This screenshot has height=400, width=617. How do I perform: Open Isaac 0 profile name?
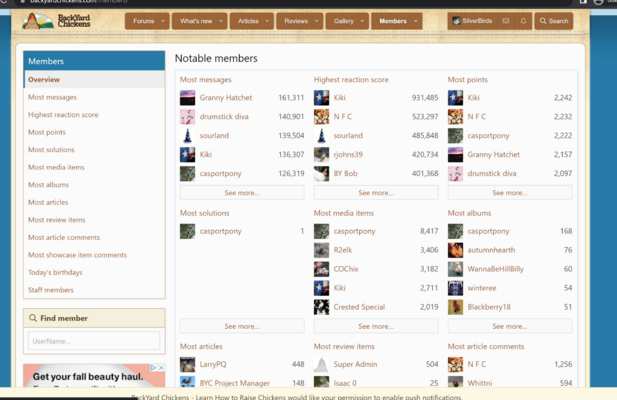(345, 383)
